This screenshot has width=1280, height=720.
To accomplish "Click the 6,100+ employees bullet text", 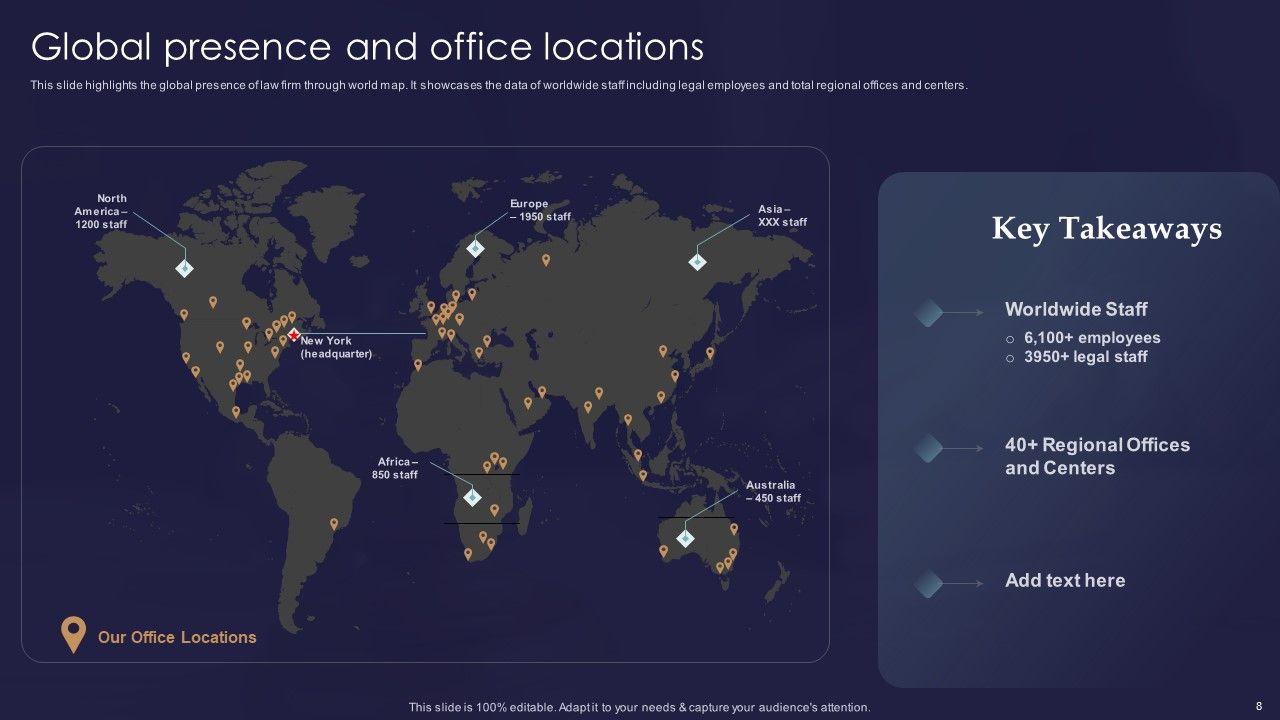I will [x=1092, y=338].
